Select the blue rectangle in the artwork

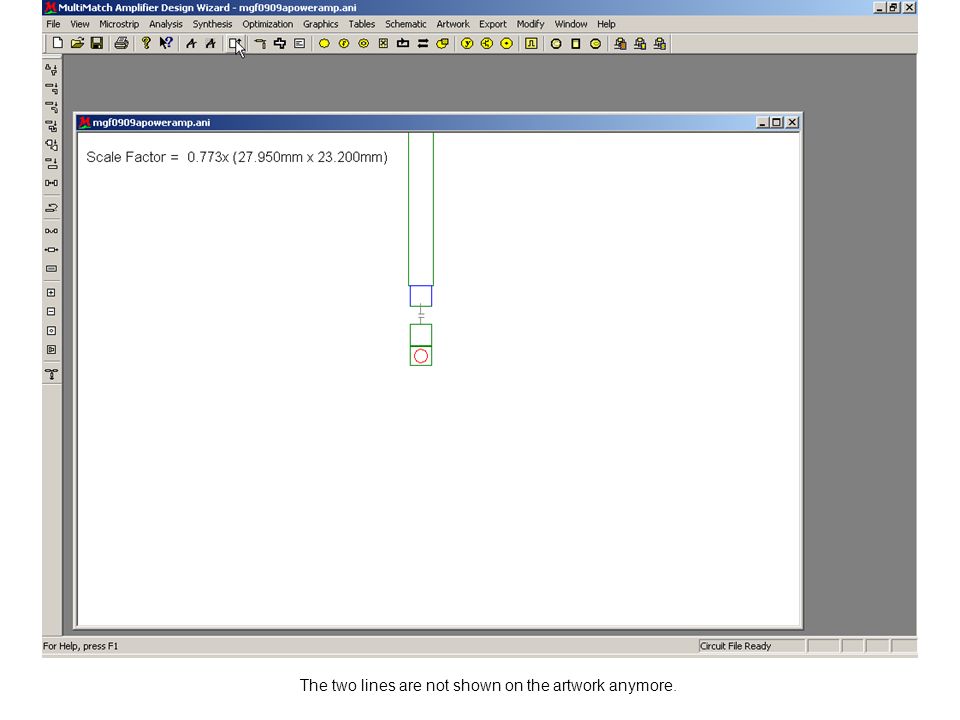421,296
